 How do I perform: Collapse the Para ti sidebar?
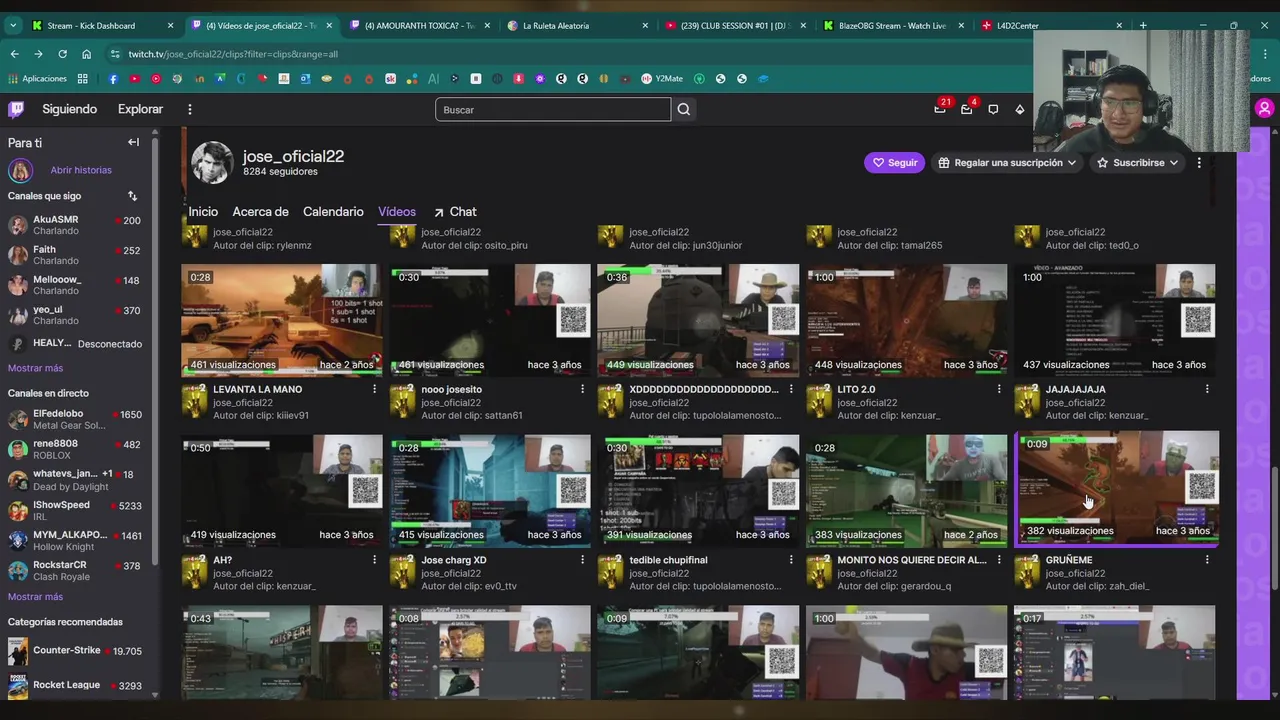pyautogui.click(x=133, y=142)
